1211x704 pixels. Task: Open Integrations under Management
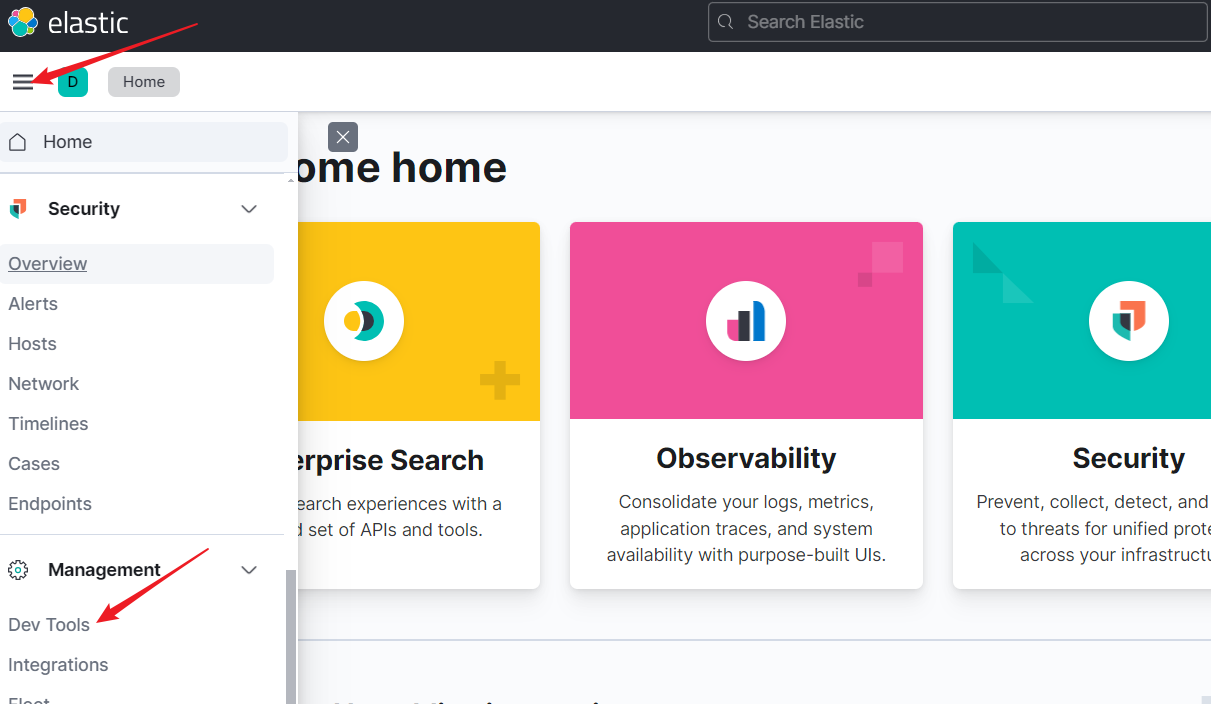pos(58,665)
